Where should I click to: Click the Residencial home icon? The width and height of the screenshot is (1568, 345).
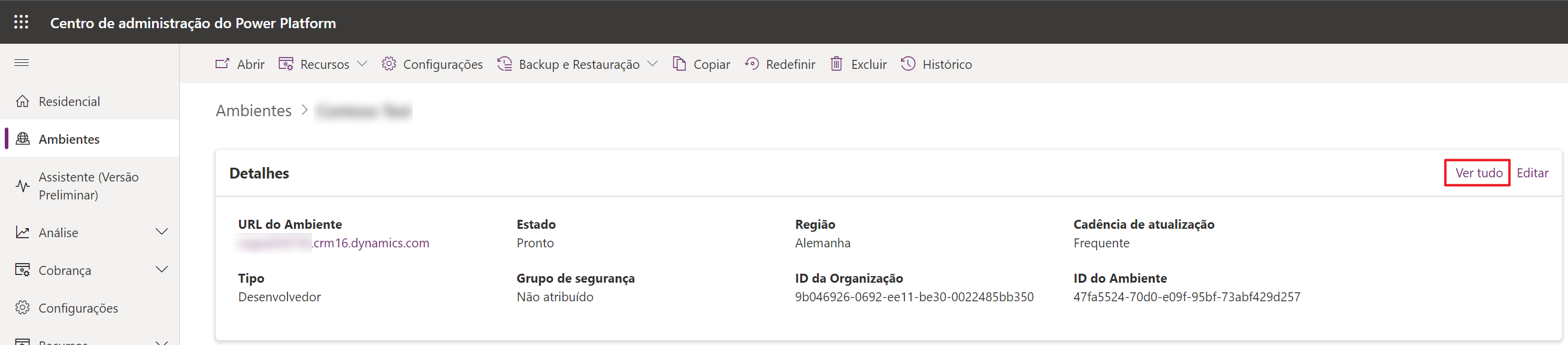23,101
